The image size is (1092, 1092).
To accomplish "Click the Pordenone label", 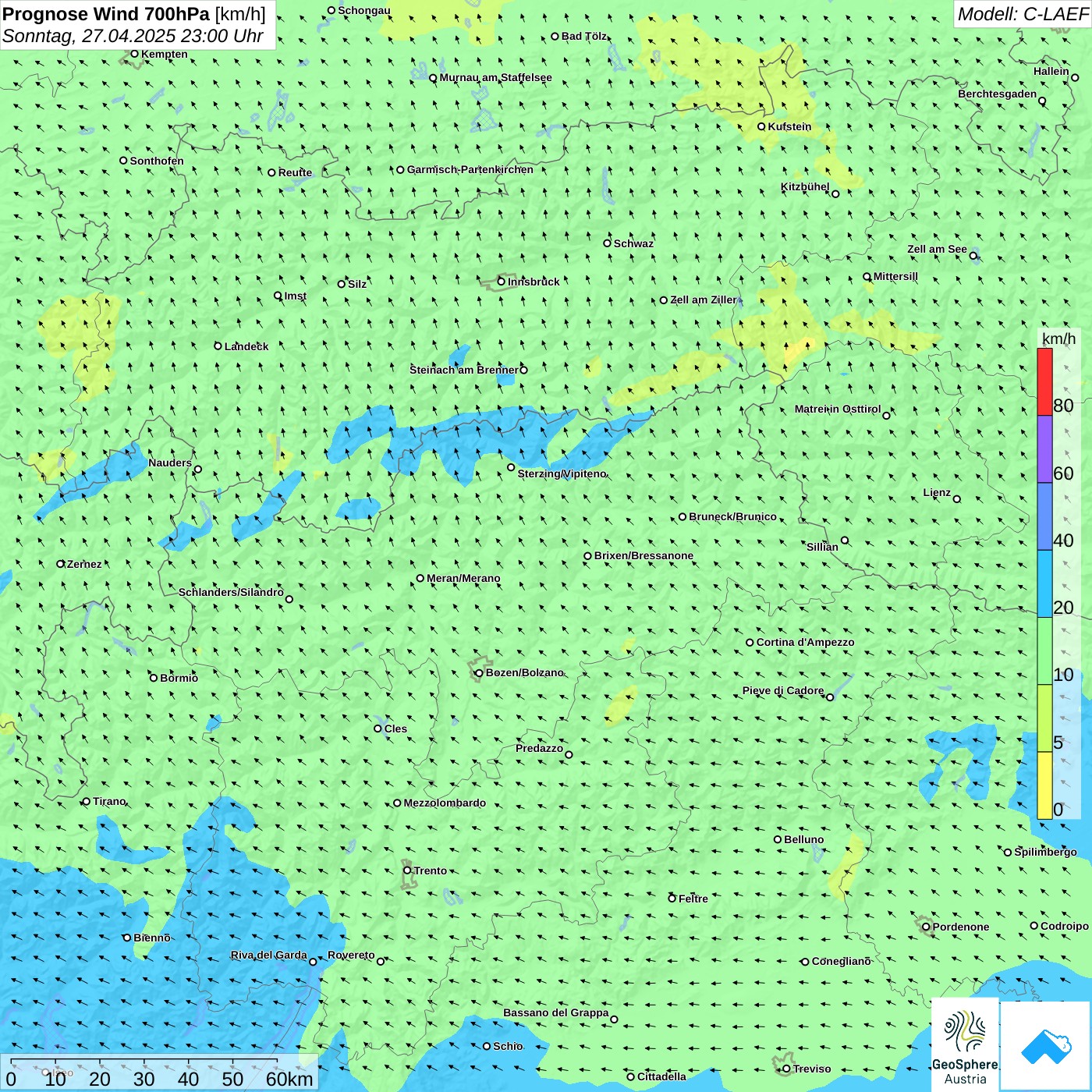I will [x=960, y=927].
